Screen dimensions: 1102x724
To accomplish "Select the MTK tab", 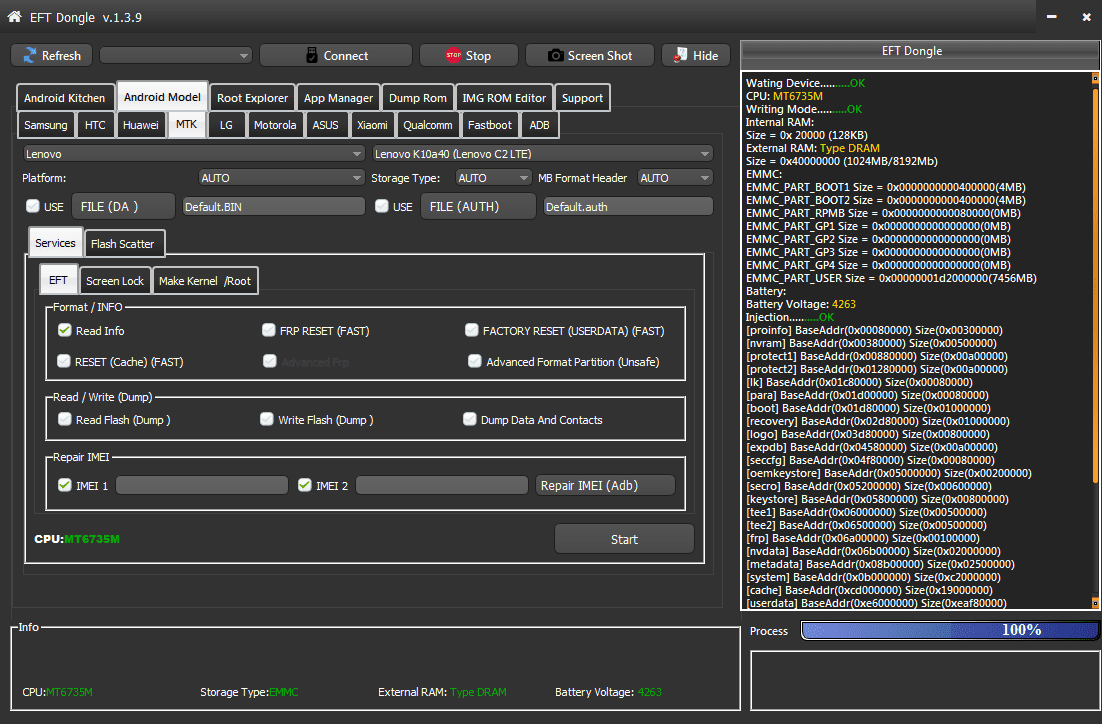I will click(186, 124).
